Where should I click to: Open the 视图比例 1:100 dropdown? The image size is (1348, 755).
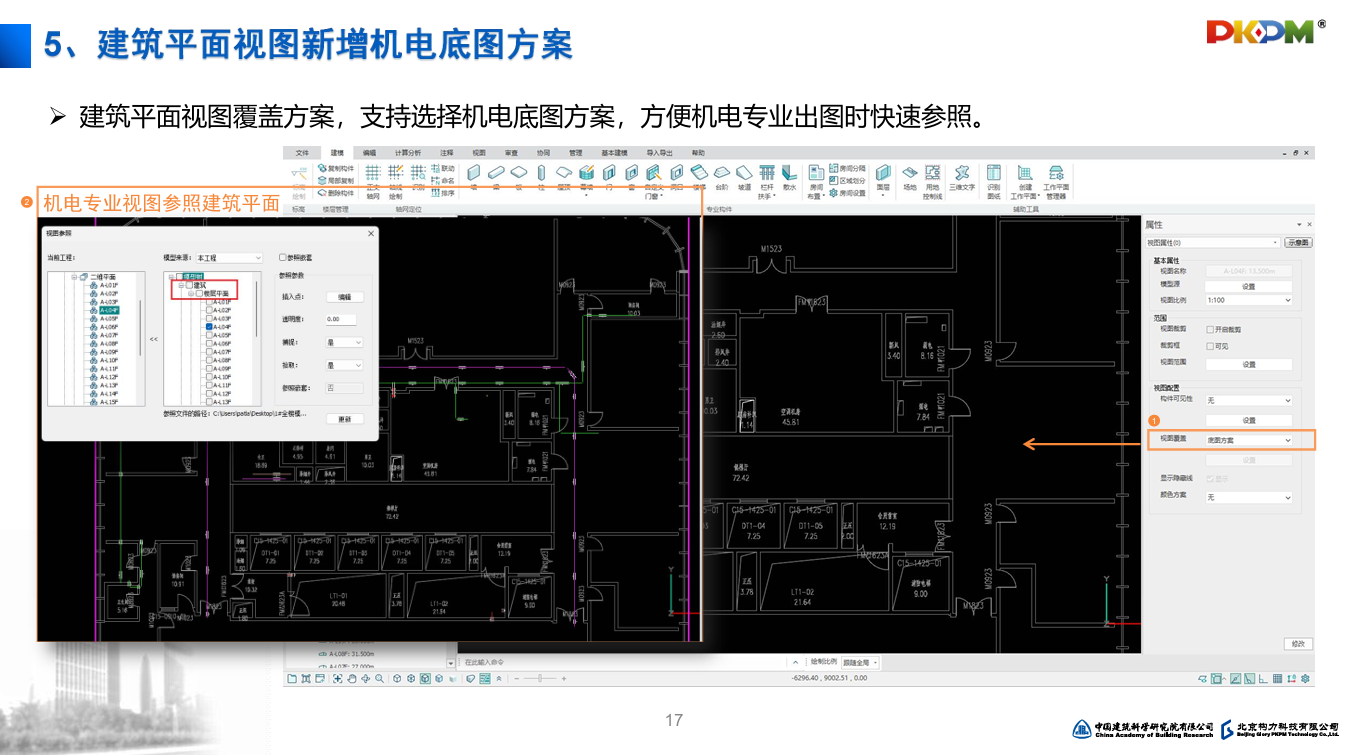[x=1249, y=300]
